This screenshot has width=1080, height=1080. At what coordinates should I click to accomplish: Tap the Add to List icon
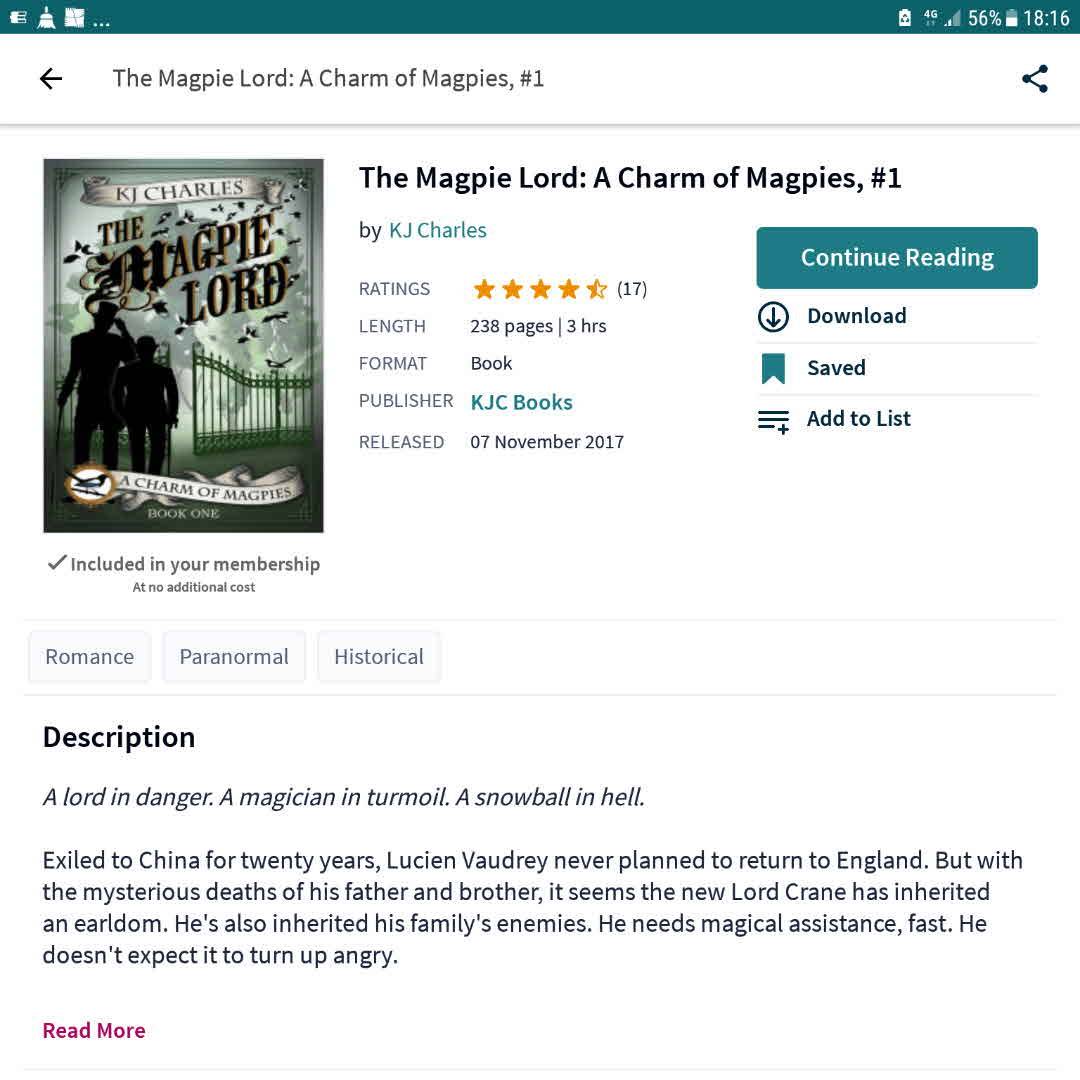pos(773,421)
